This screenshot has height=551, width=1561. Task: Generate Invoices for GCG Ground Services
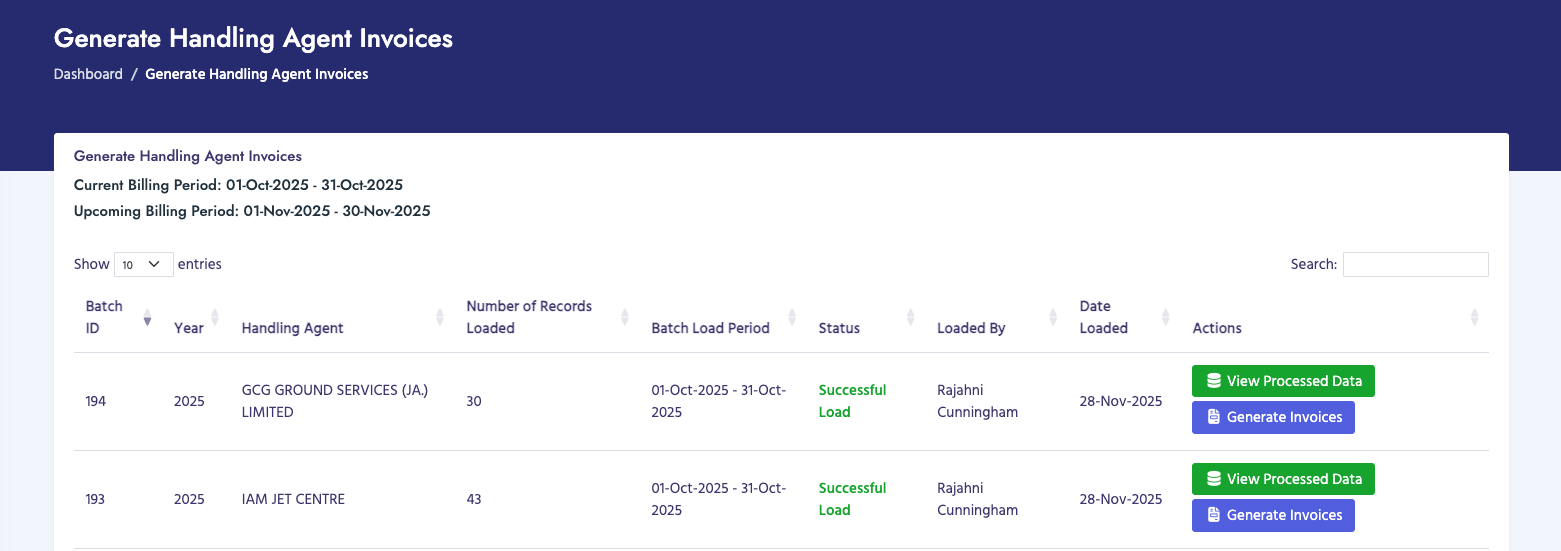tap(1273, 417)
